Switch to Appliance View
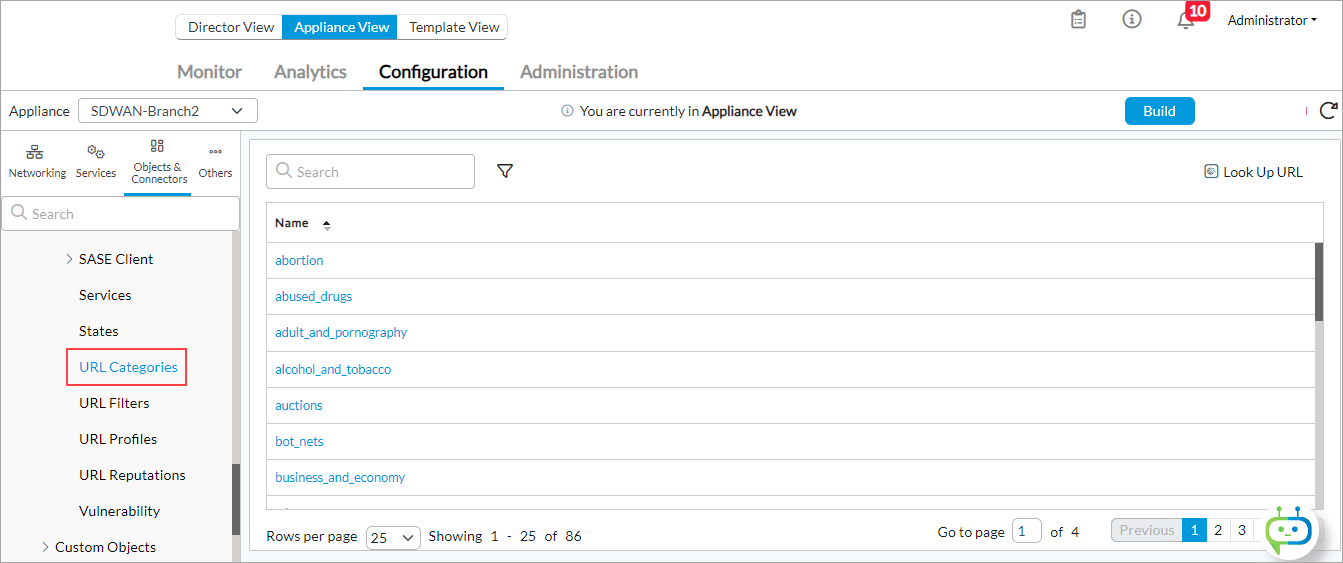The image size is (1343, 563). 341,27
